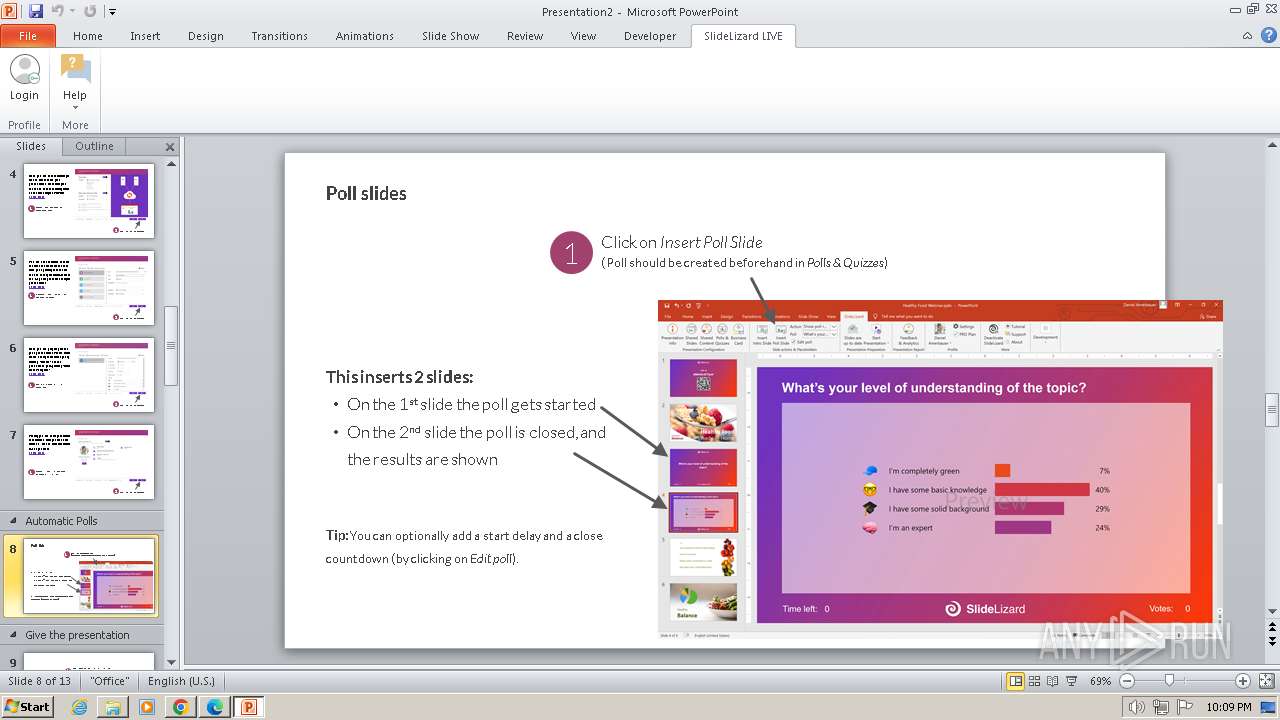Image resolution: width=1280 pixels, height=720 pixels.
Task: Open Microsoft Edge from the taskbar
Action: coord(214,707)
